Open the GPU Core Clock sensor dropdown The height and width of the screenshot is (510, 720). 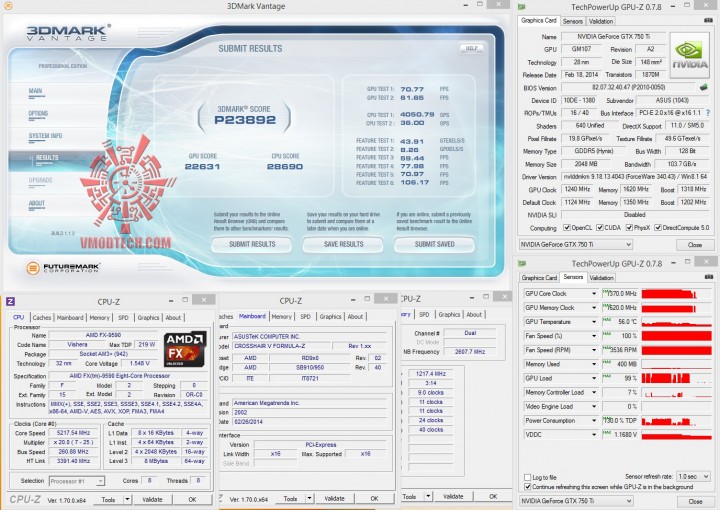tap(594, 293)
